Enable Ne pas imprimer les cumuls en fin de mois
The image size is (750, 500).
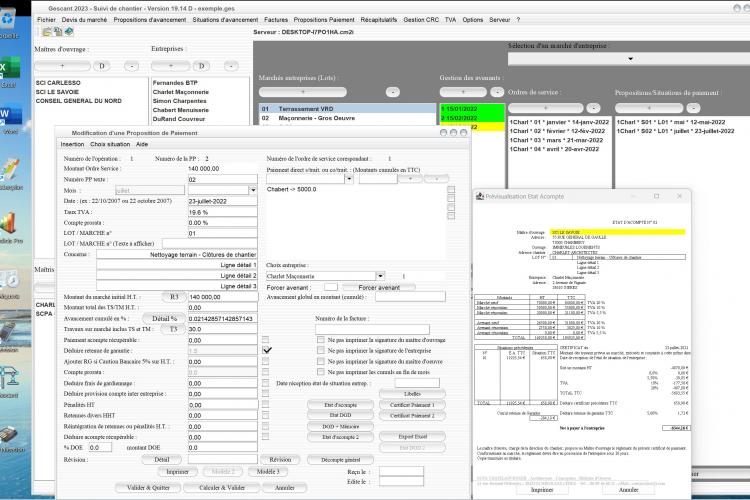click(321, 372)
